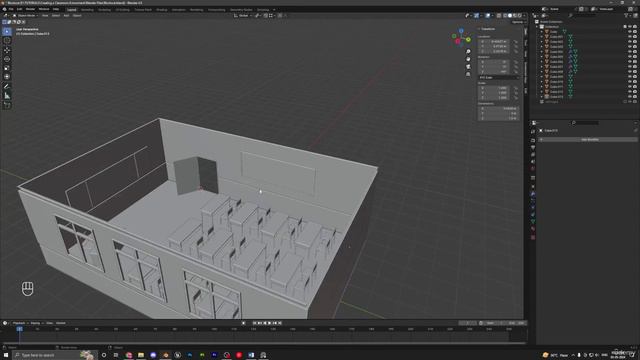Viewport: 640px width, 360px height.
Task: Open the XYZ Euler rotation mode dropdown
Action: tap(498, 77)
